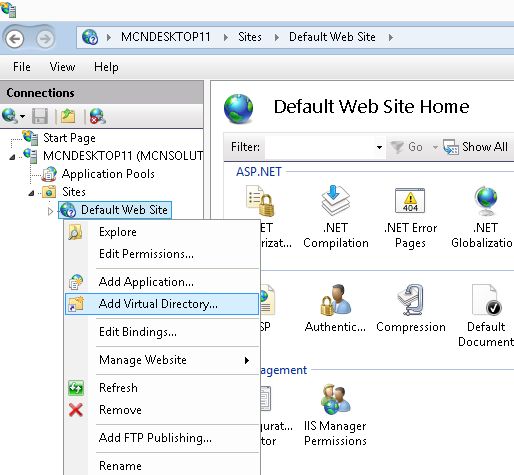Click the .NET Authorization padlock icon
The image size is (514, 475).
pos(261,201)
